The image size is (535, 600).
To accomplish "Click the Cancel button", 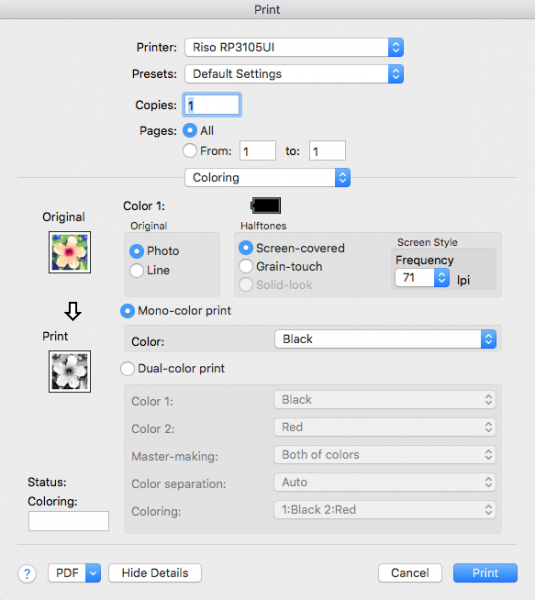I will [x=410, y=573].
